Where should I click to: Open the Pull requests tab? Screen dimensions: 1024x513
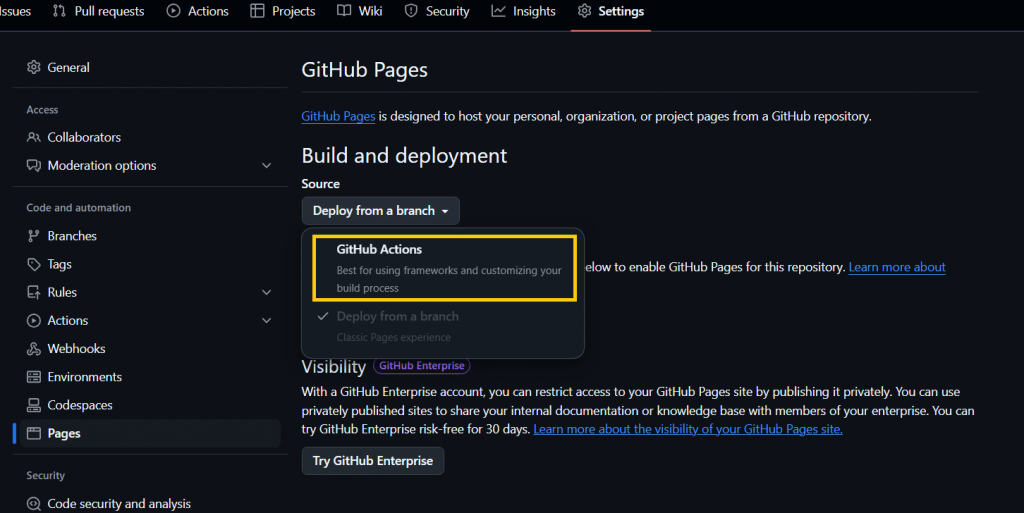coord(99,11)
